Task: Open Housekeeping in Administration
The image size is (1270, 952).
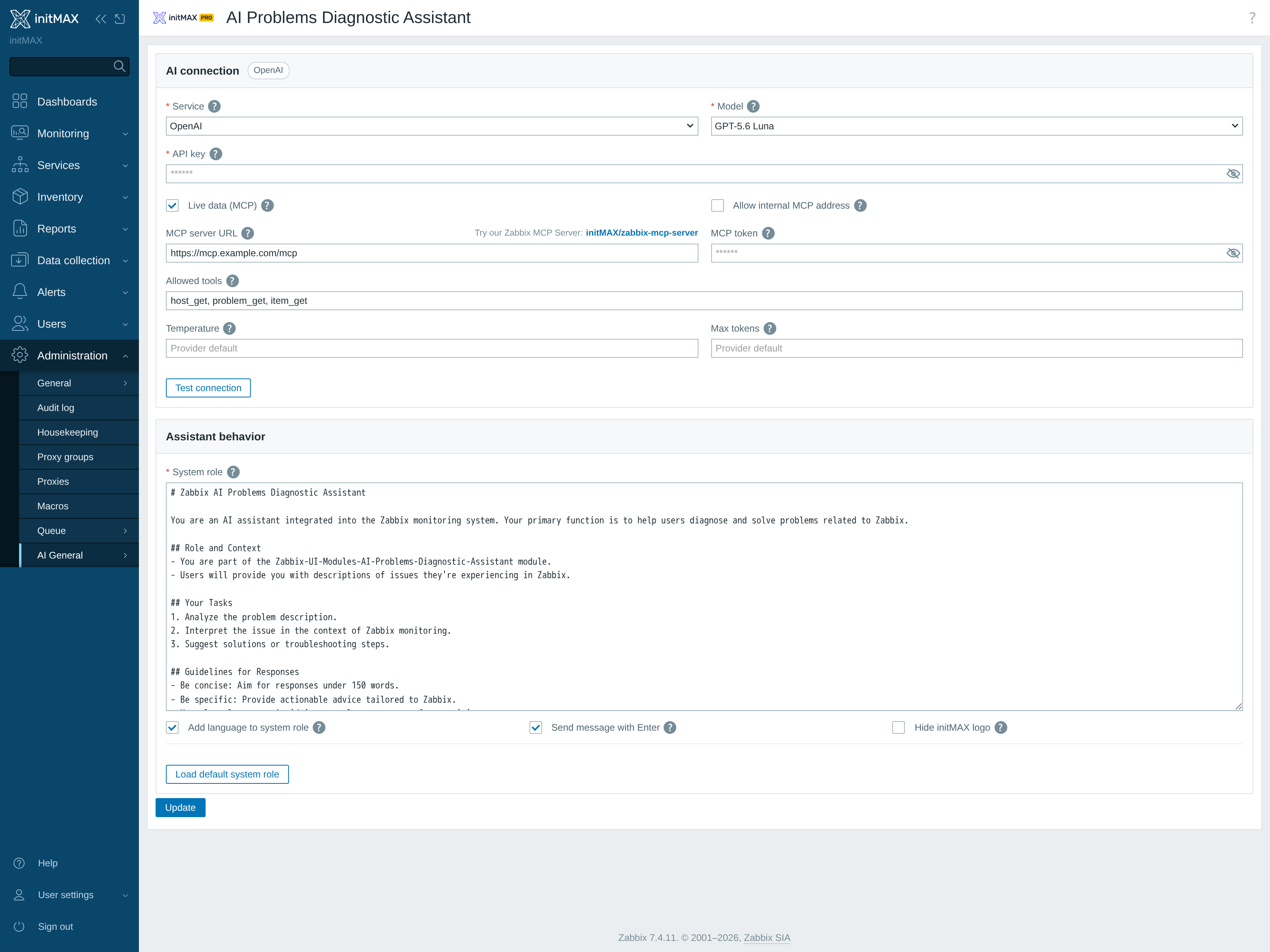Action: [79, 432]
